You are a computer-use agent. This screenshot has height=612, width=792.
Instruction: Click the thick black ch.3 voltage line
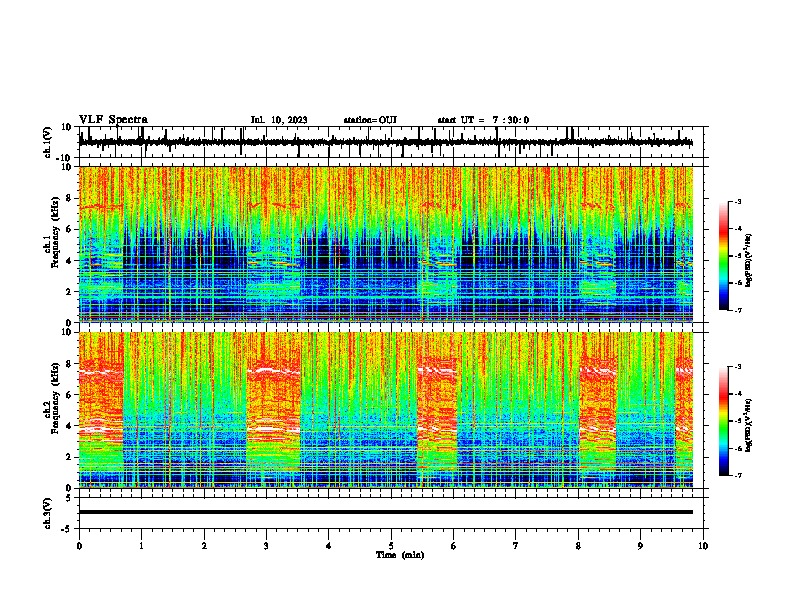click(386, 512)
